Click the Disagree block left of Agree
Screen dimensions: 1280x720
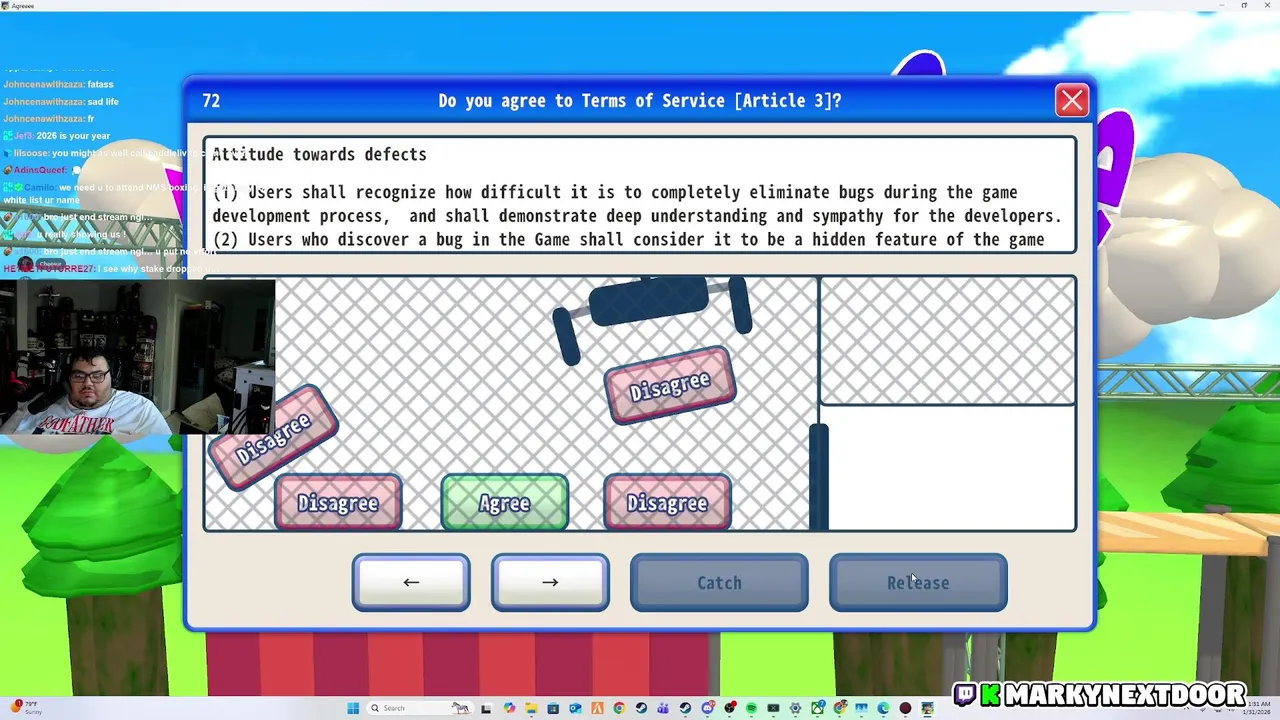[x=338, y=502]
